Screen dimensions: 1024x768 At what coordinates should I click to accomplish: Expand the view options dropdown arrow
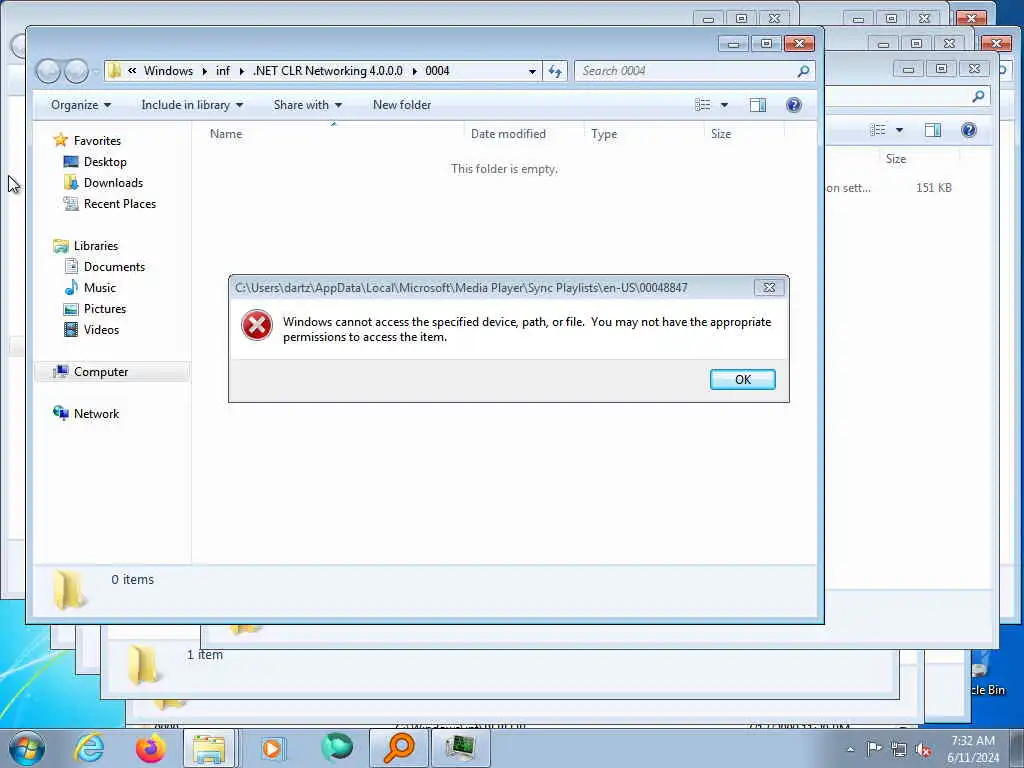(724, 105)
